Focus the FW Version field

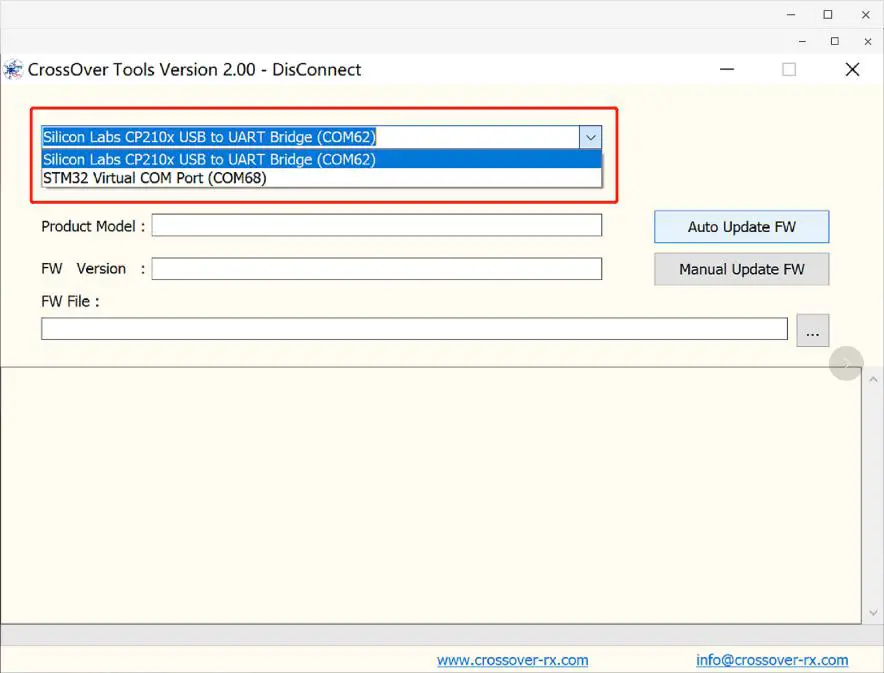point(377,269)
